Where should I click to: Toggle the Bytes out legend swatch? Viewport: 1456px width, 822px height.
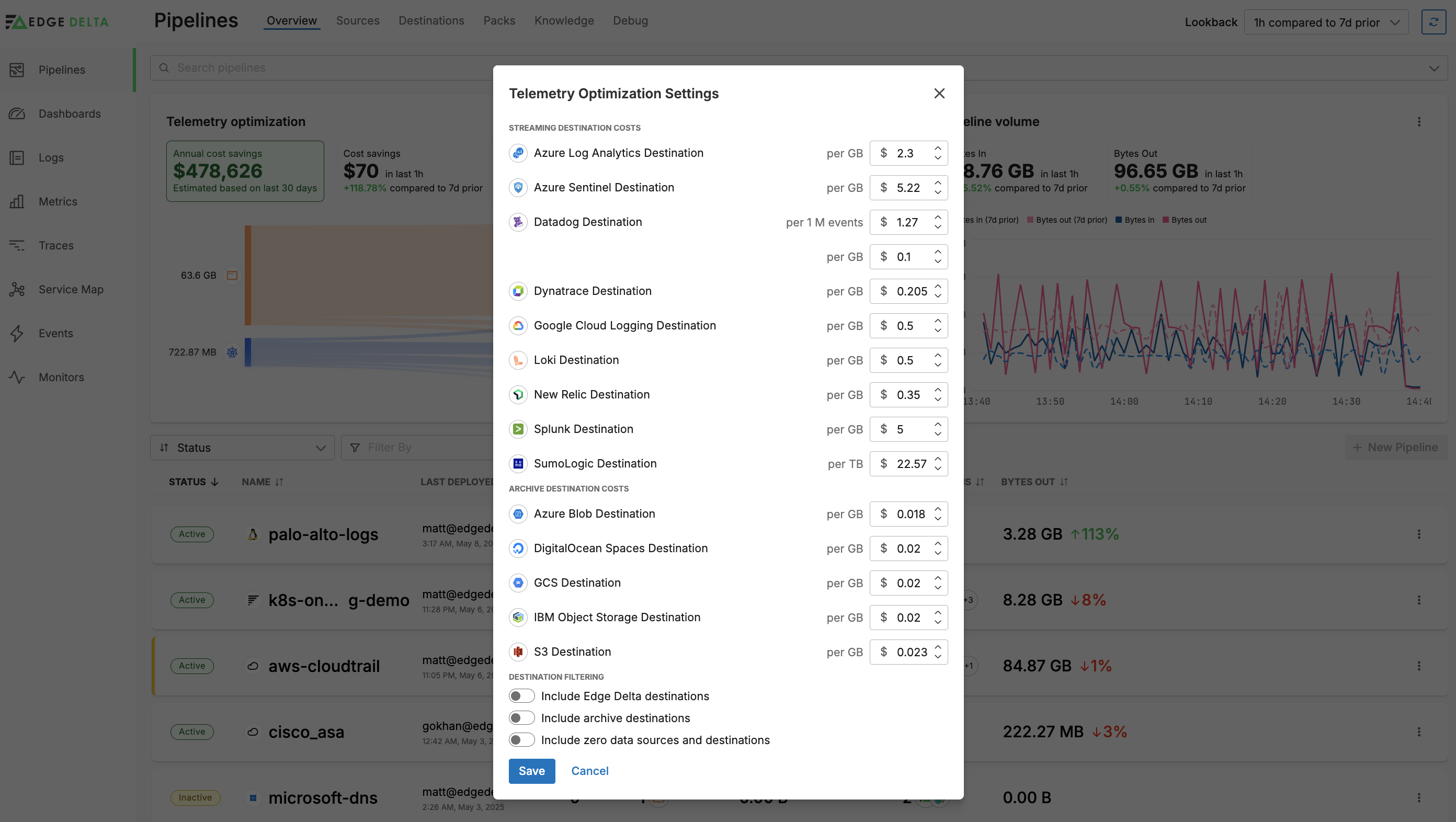pos(1165,220)
